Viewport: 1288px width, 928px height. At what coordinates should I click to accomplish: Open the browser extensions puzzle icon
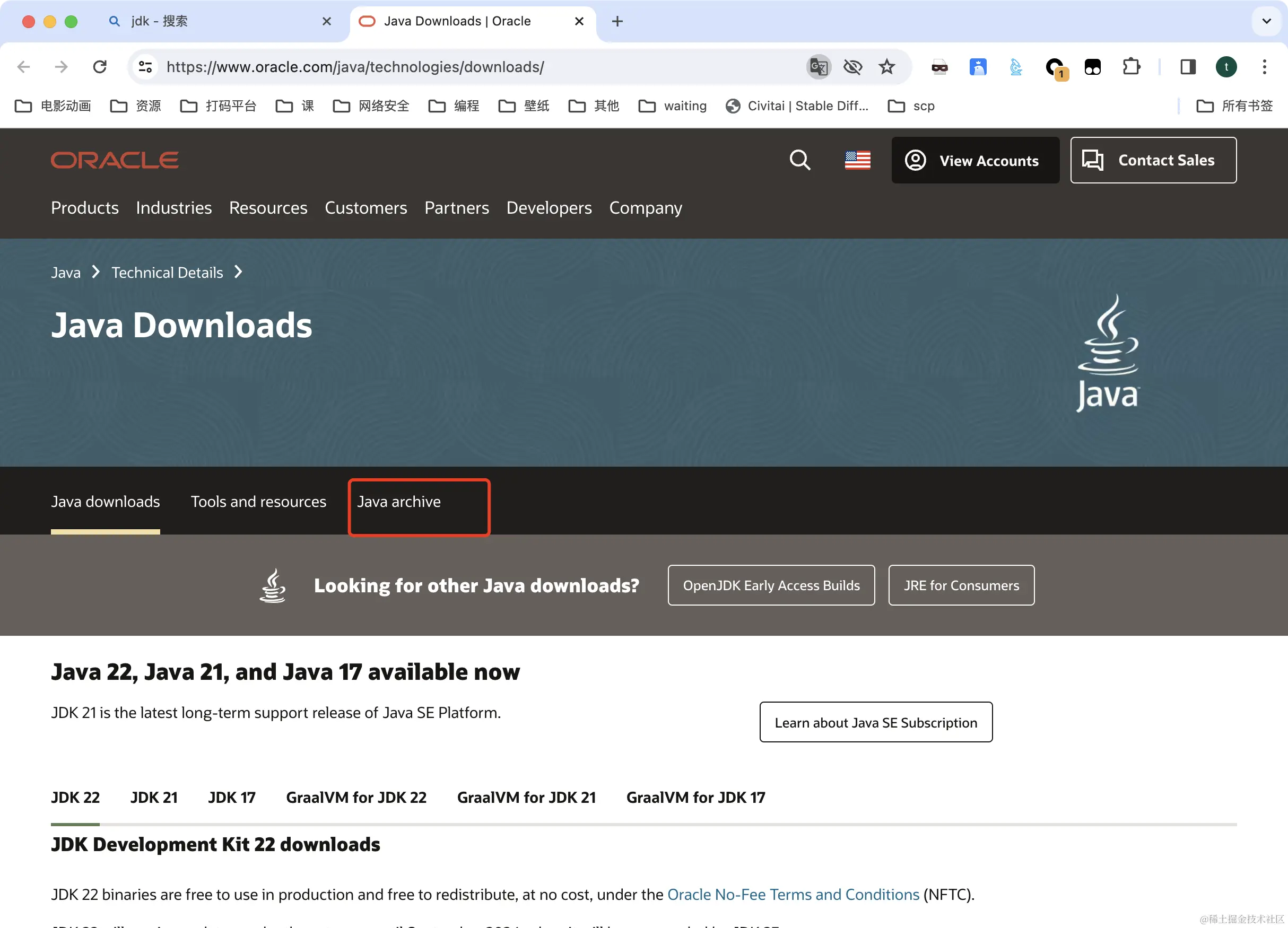(x=1130, y=67)
